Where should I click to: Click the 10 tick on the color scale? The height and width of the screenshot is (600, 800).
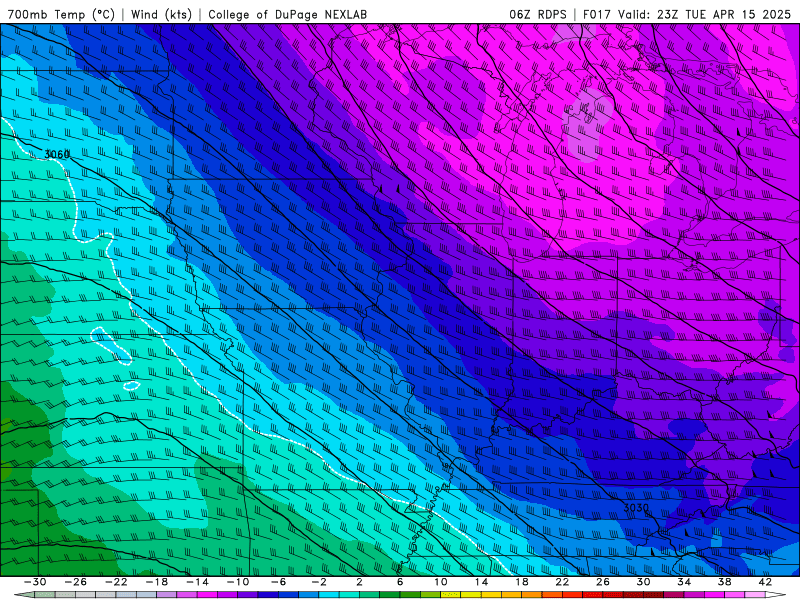pyautogui.click(x=441, y=582)
